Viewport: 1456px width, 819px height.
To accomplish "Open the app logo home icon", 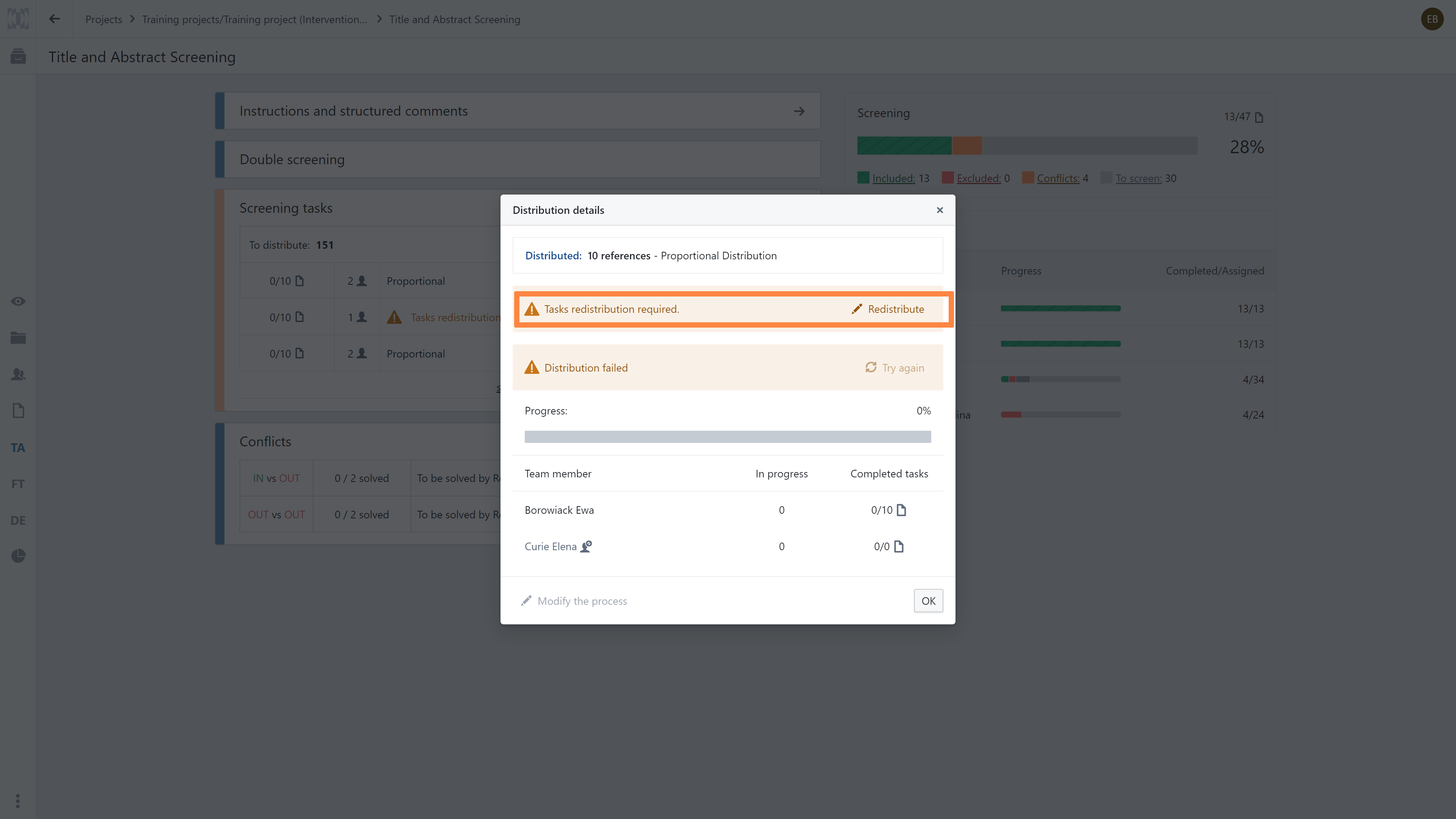I will [18, 19].
